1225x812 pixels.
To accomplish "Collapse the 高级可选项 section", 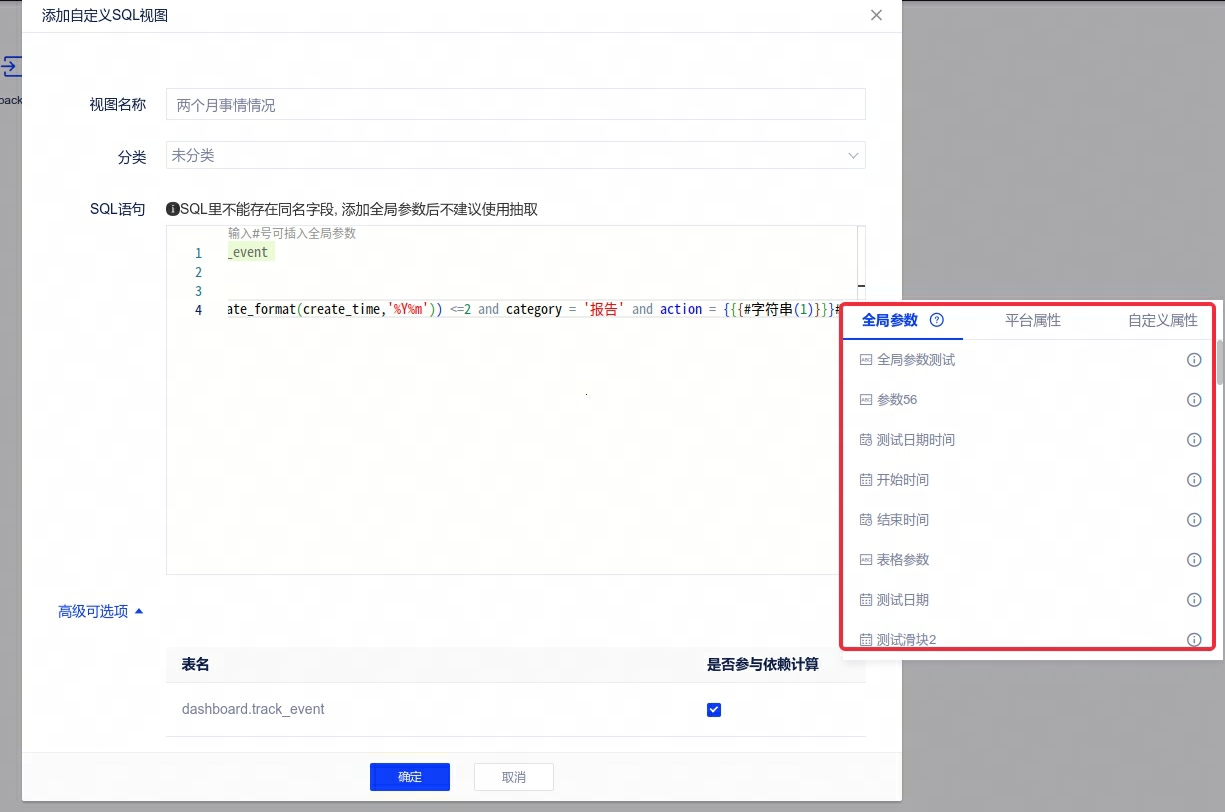I will [x=100, y=611].
